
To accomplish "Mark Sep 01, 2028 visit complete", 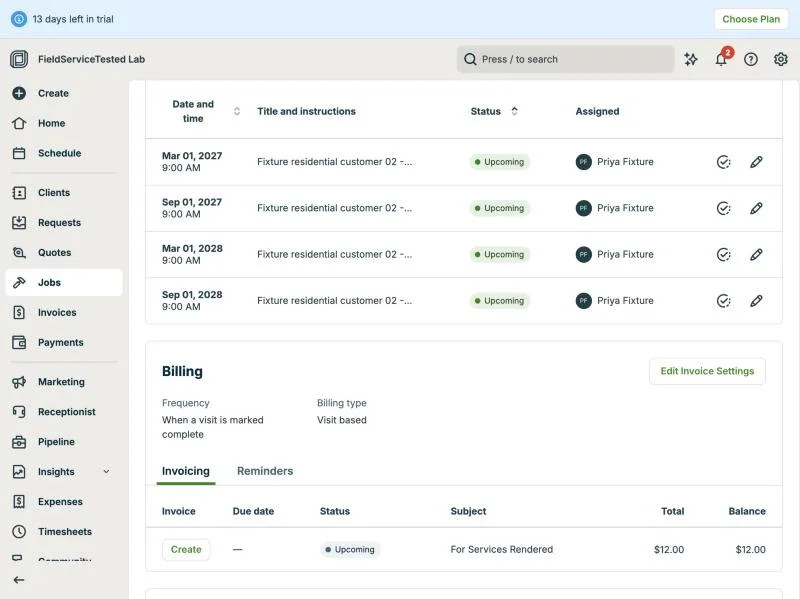I will [723, 301].
